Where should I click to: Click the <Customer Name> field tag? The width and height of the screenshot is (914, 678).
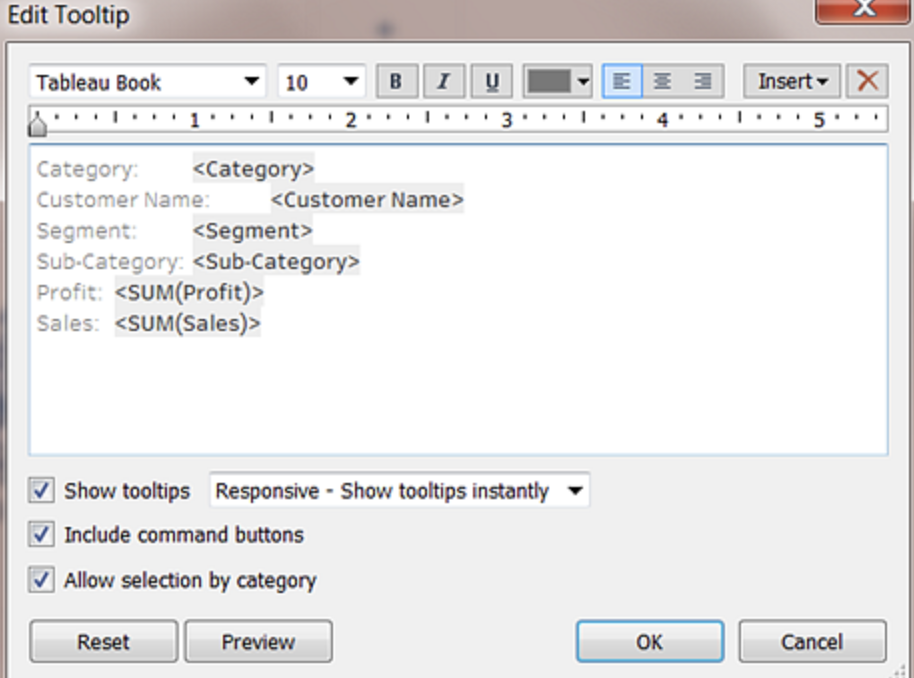367,200
